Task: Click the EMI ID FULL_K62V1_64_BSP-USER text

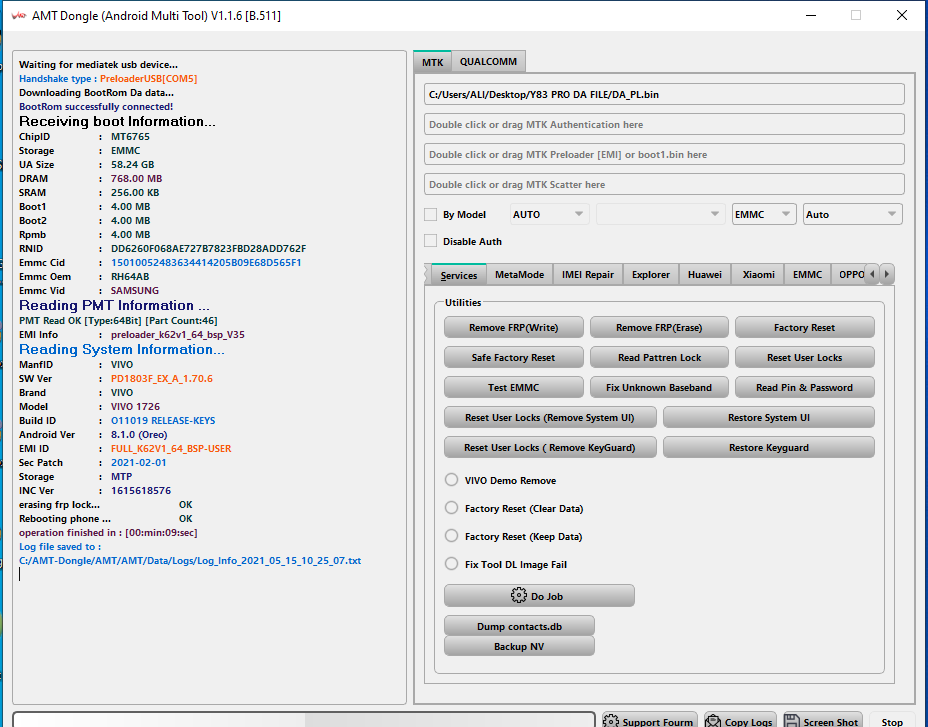Action: click(x=171, y=449)
